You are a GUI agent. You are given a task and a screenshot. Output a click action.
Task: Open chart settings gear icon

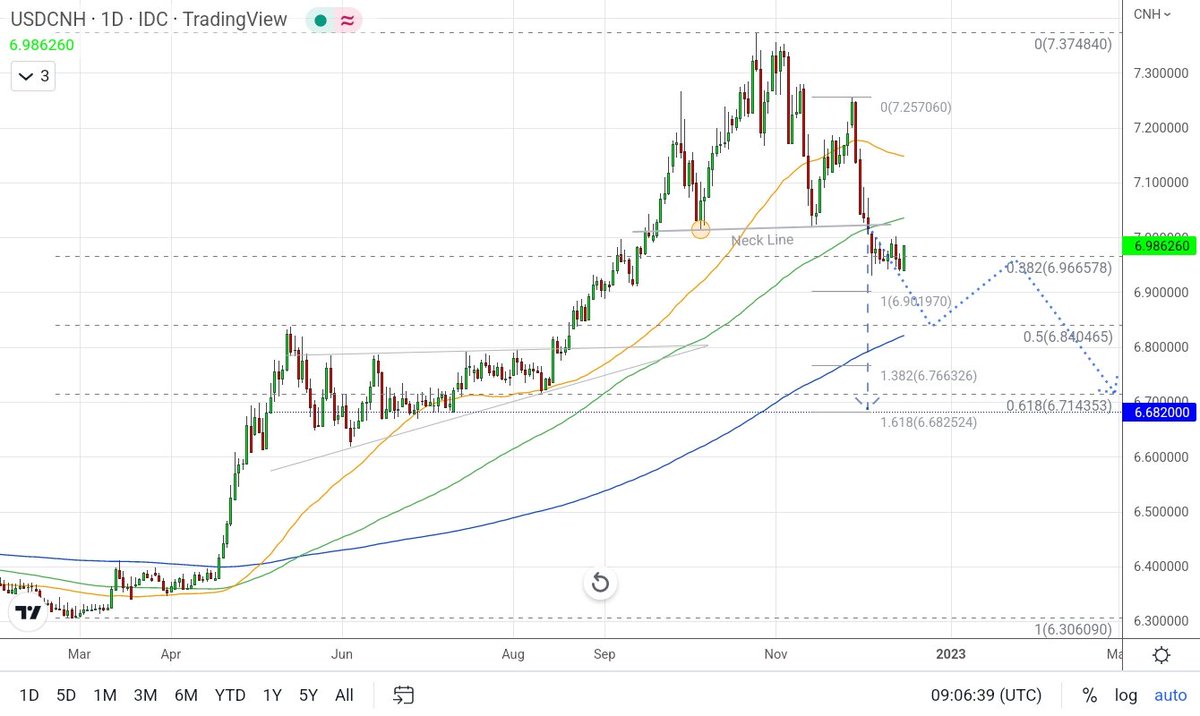click(1161, 656)
